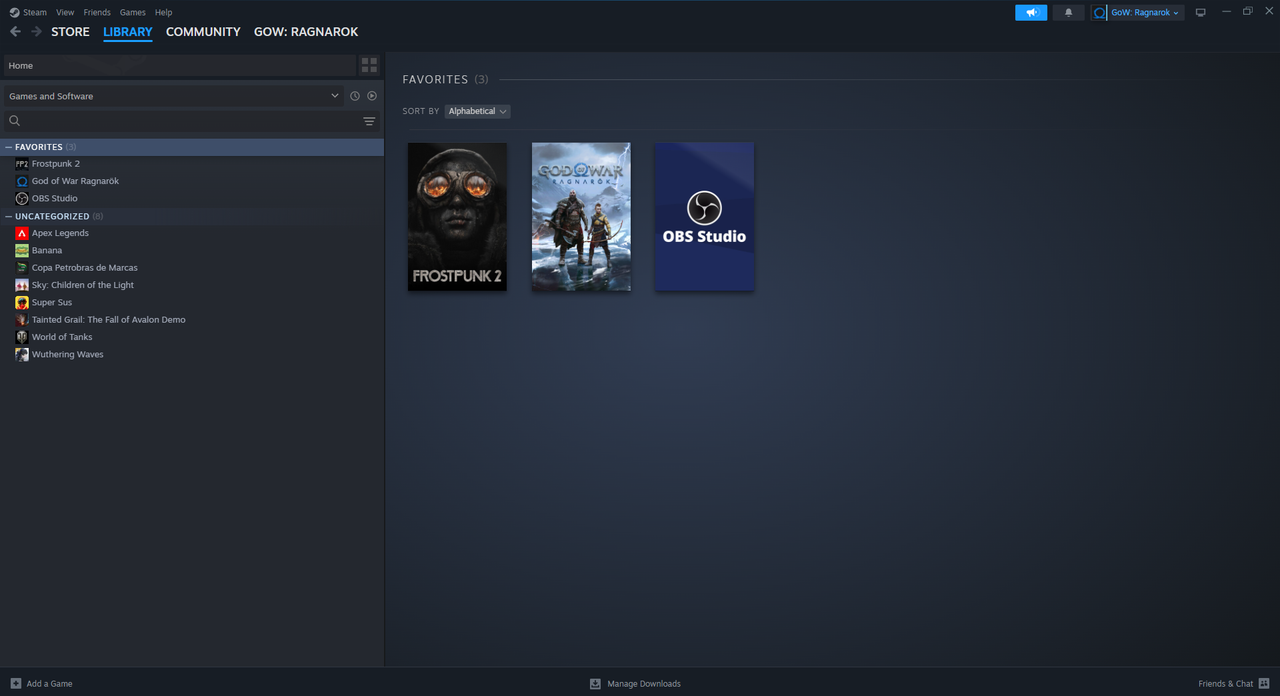Open the Friends menu
This screenshot has width=1280, height=696.
click(97, 12)
